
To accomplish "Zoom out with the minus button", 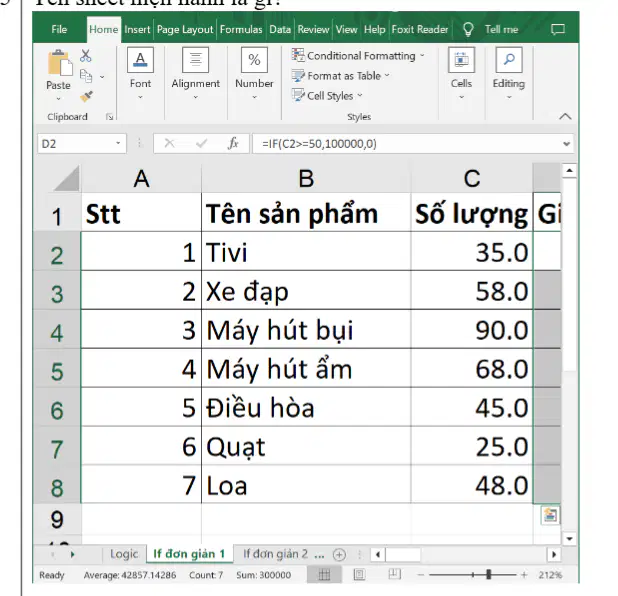I will [421, 575].
